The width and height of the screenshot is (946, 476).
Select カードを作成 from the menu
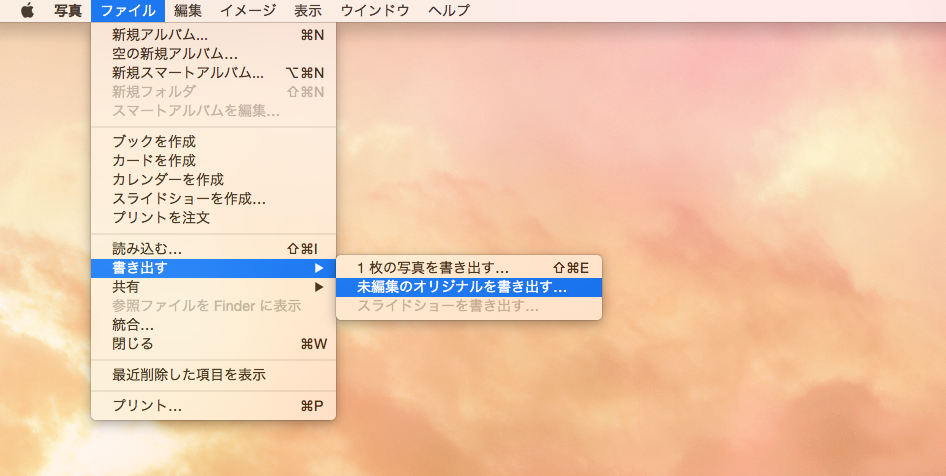213,160
